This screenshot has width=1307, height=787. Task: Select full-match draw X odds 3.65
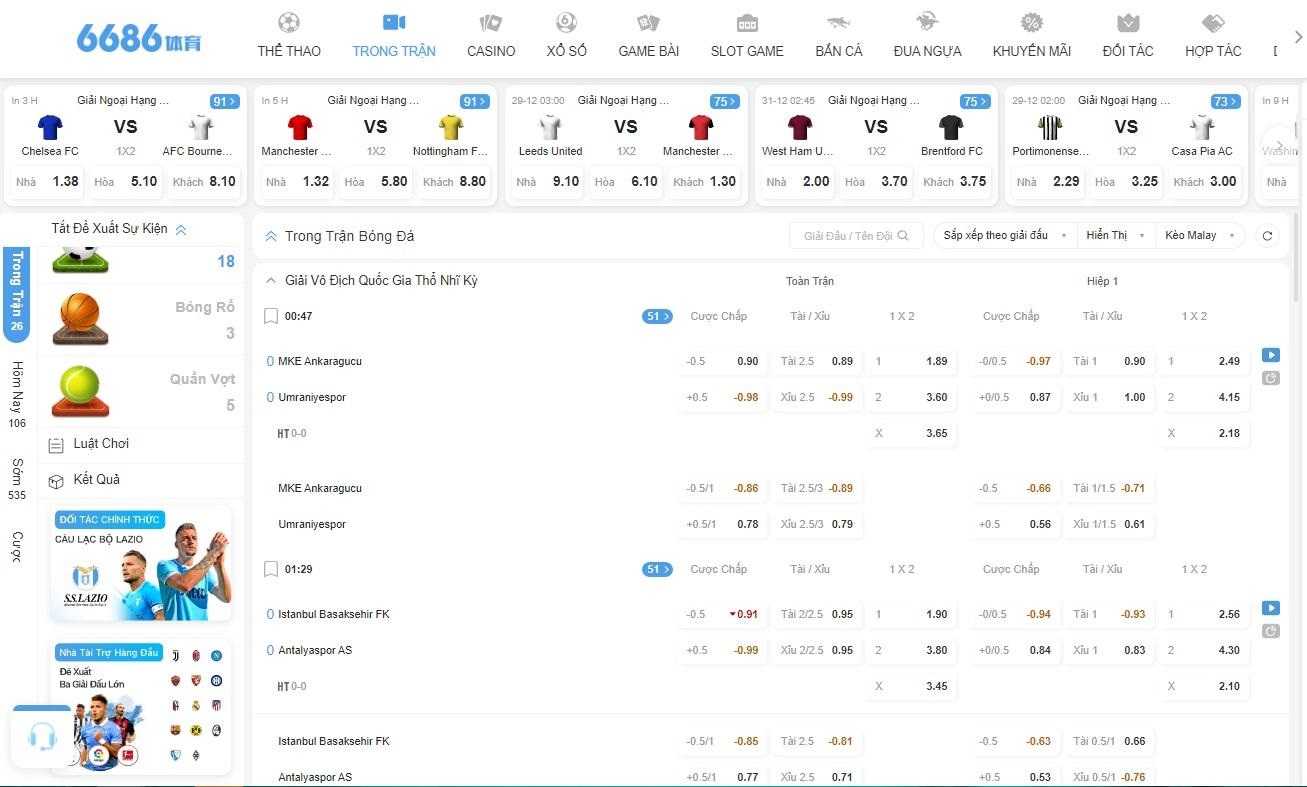pos(911,433)
